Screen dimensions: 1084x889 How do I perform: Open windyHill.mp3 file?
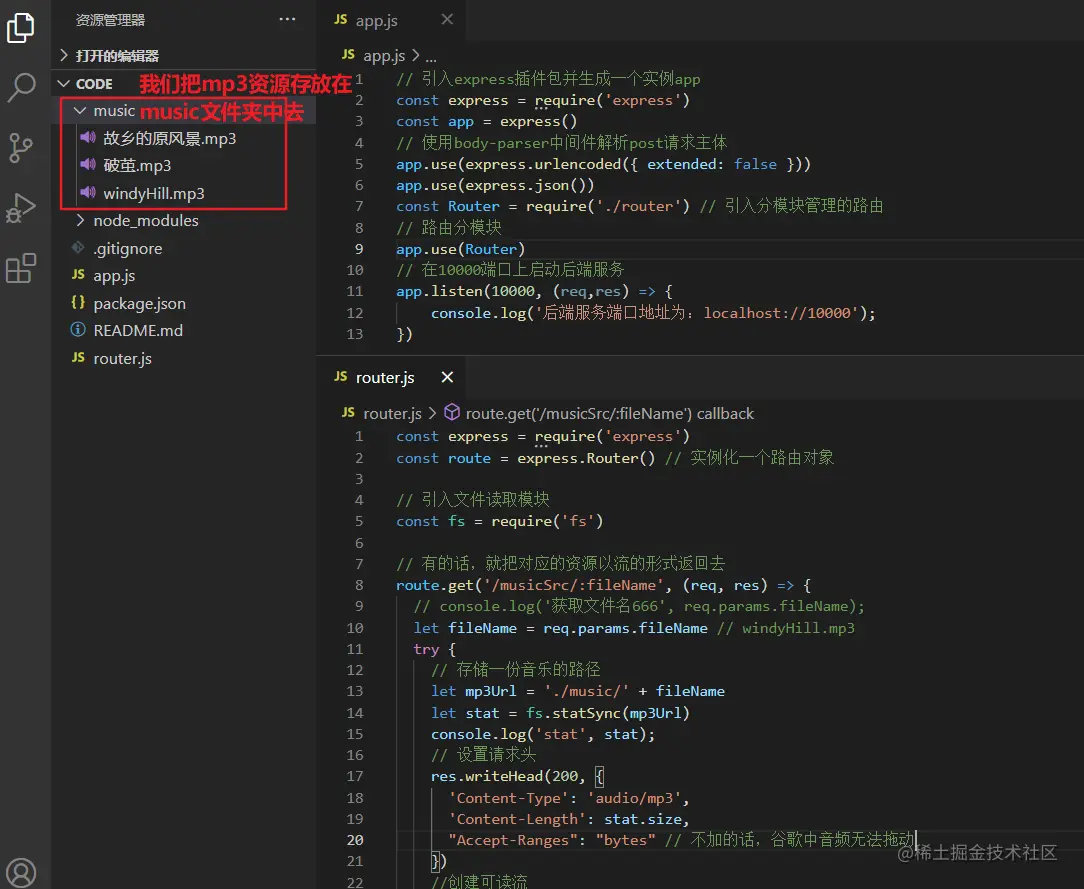click(x=153, y=194)
